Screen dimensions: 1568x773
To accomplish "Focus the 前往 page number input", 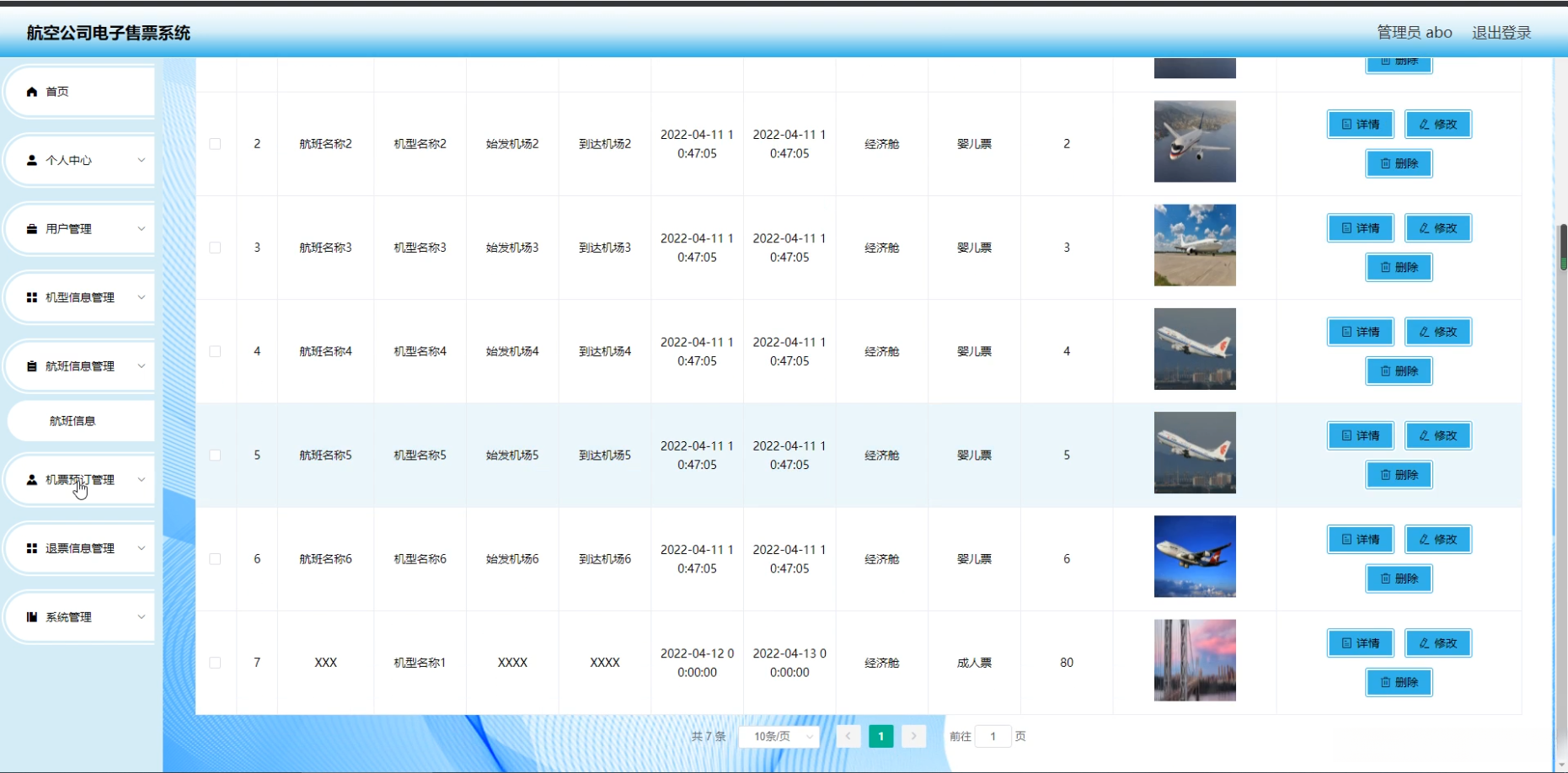I will [993, 737].
